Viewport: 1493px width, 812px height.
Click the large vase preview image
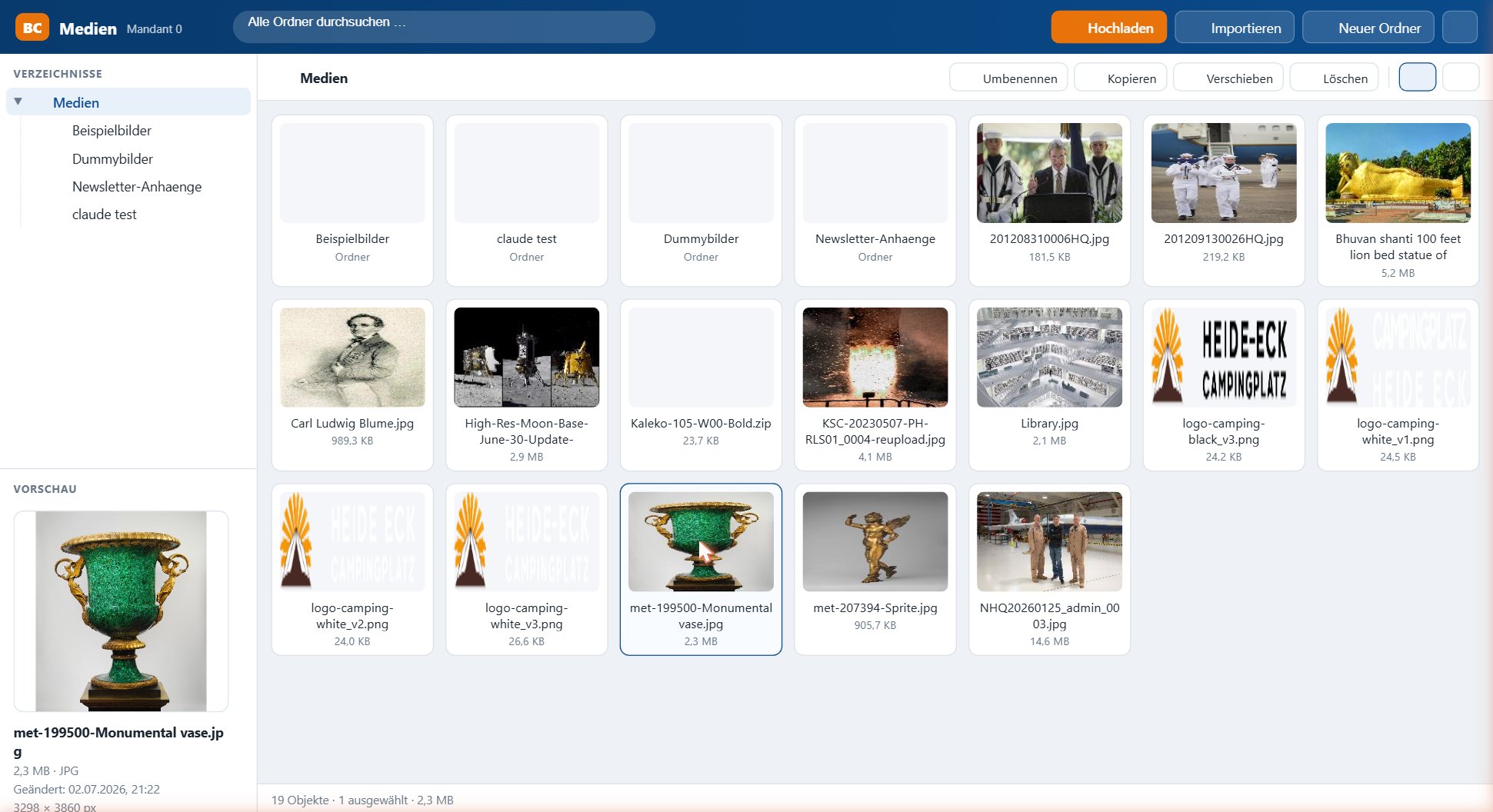coord(121,611)
